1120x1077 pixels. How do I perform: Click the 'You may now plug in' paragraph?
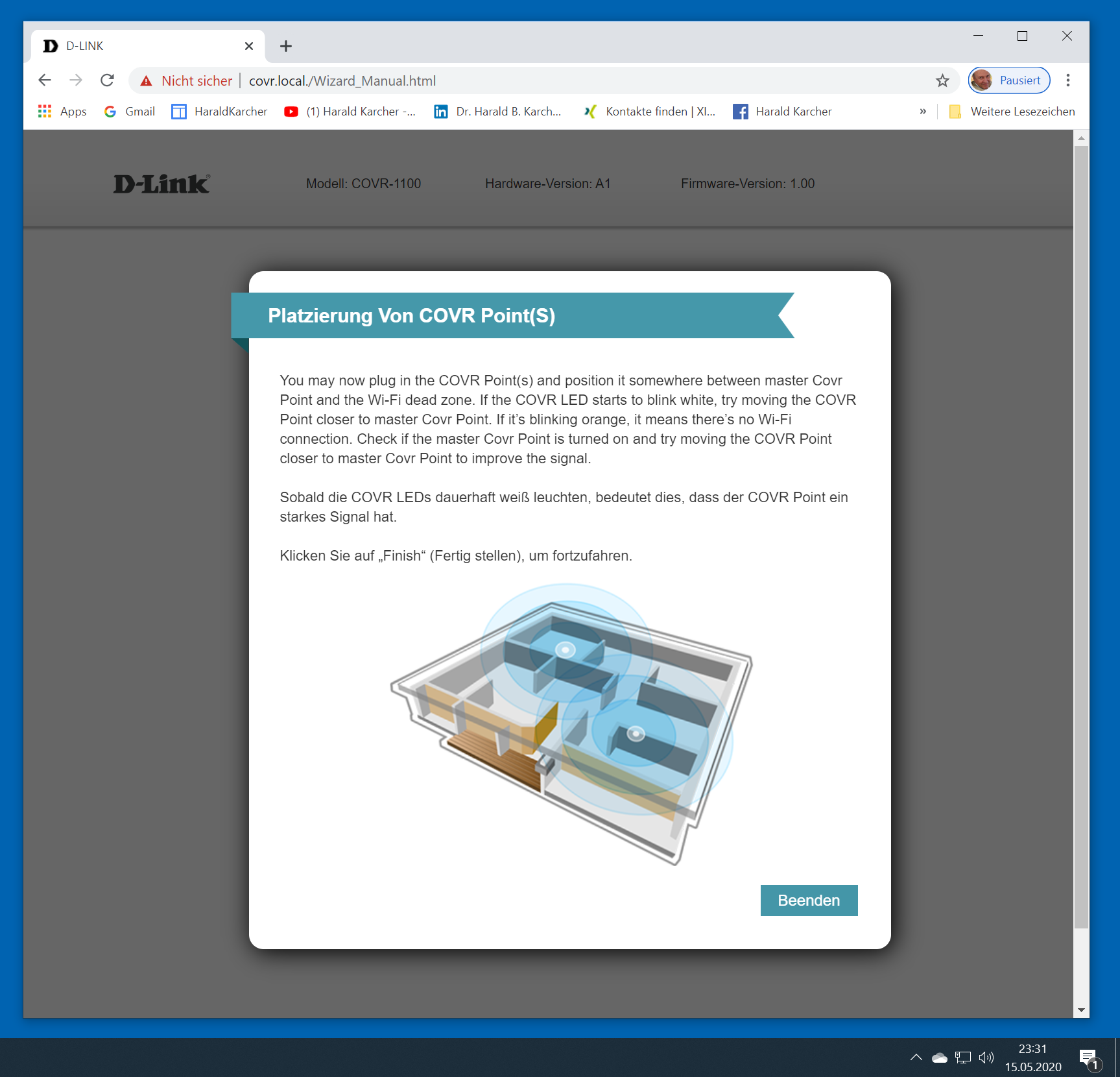point(568,419)
